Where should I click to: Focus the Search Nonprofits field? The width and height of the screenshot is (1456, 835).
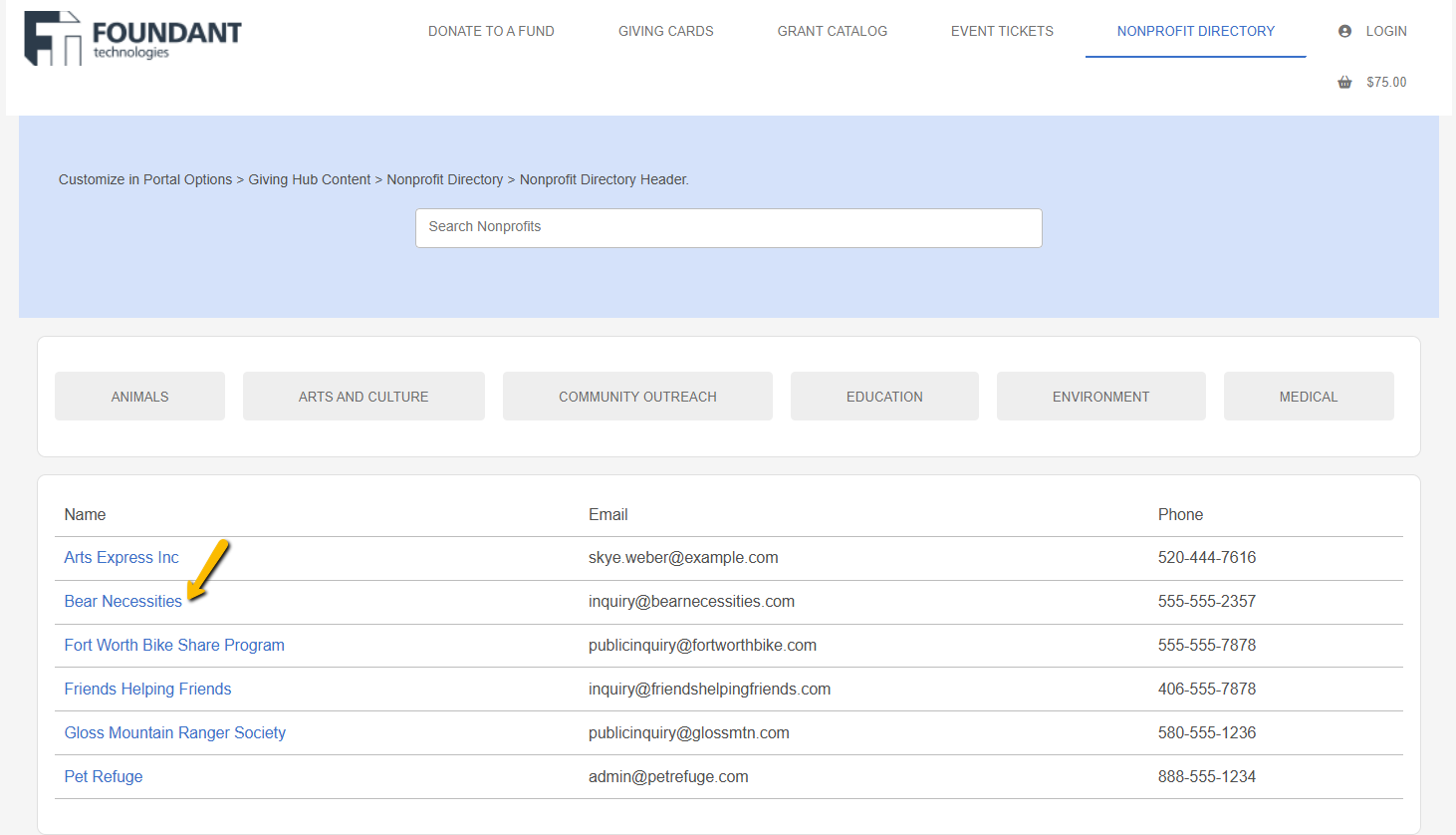[x=728, y=228]
